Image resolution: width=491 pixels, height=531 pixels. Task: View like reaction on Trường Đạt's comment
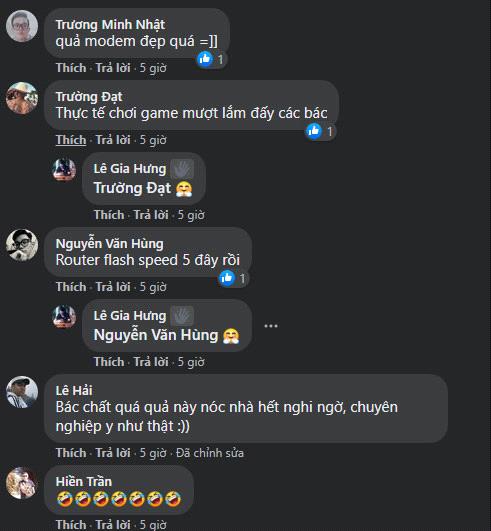(314, 131)
